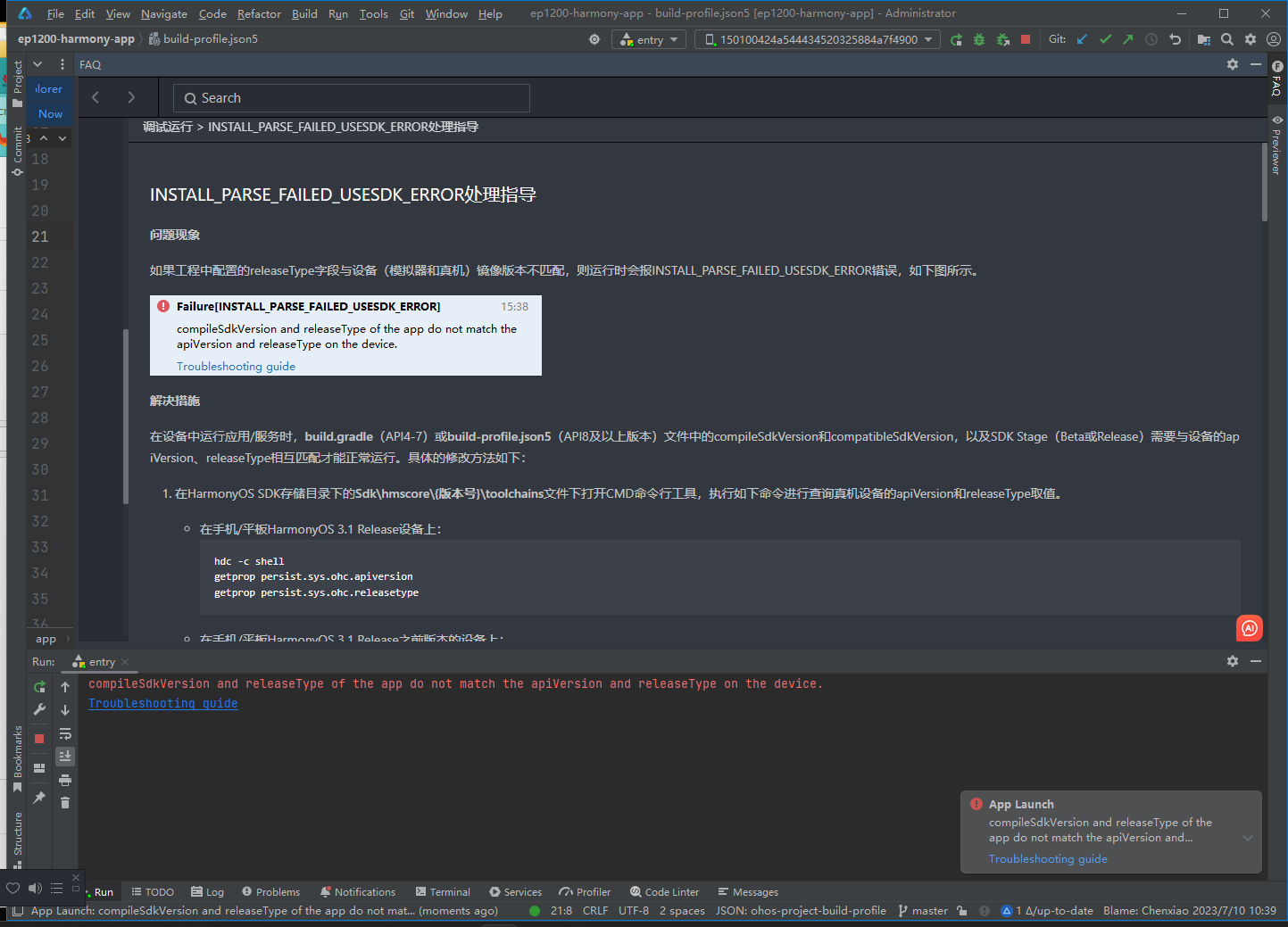Go forward in FAQ browser
Screen dimensions: 1288x927
(x=131, y=97)
